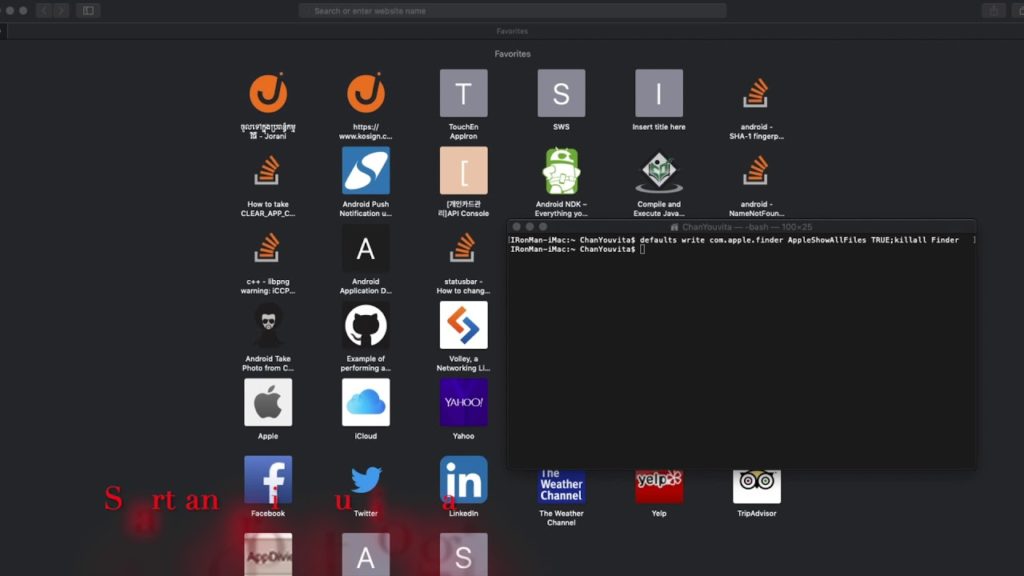Open the API Console favorite tile

click(x=464, y=170)
